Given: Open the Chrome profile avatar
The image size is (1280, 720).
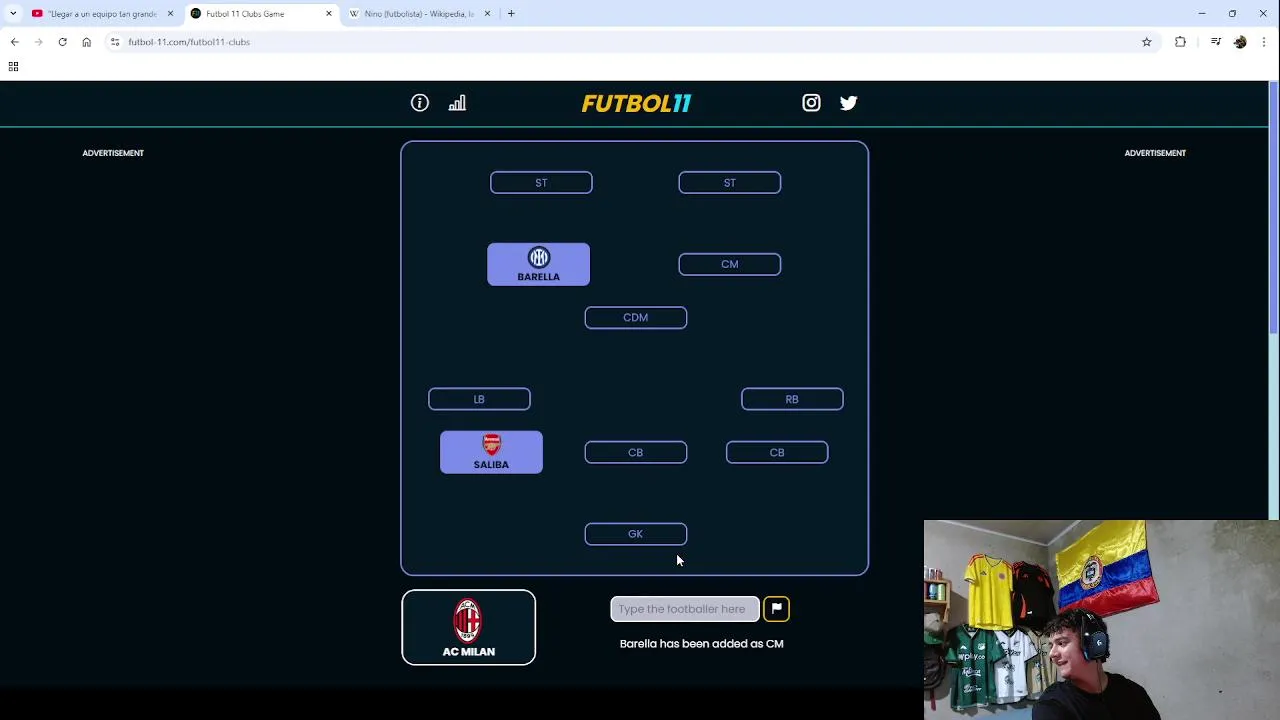Looking at the screenshot, I should [x=1240, y=42].
